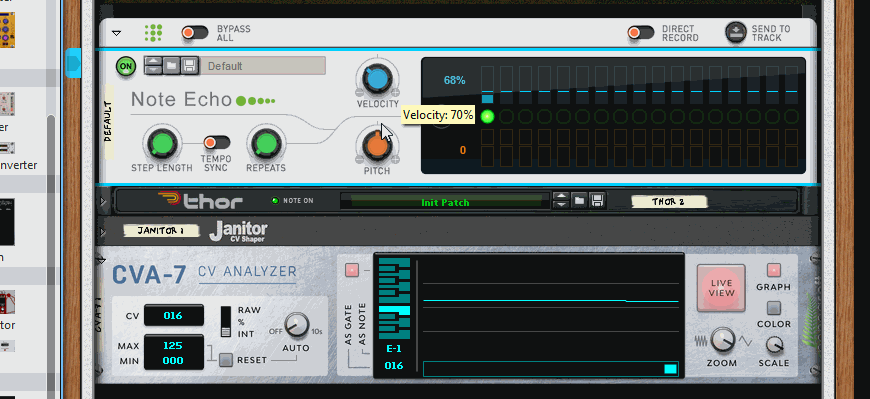This screenshot has width=870, height=399.
Task: Browse Note Echo patches with the folder icon
Action: click(171, 66)
